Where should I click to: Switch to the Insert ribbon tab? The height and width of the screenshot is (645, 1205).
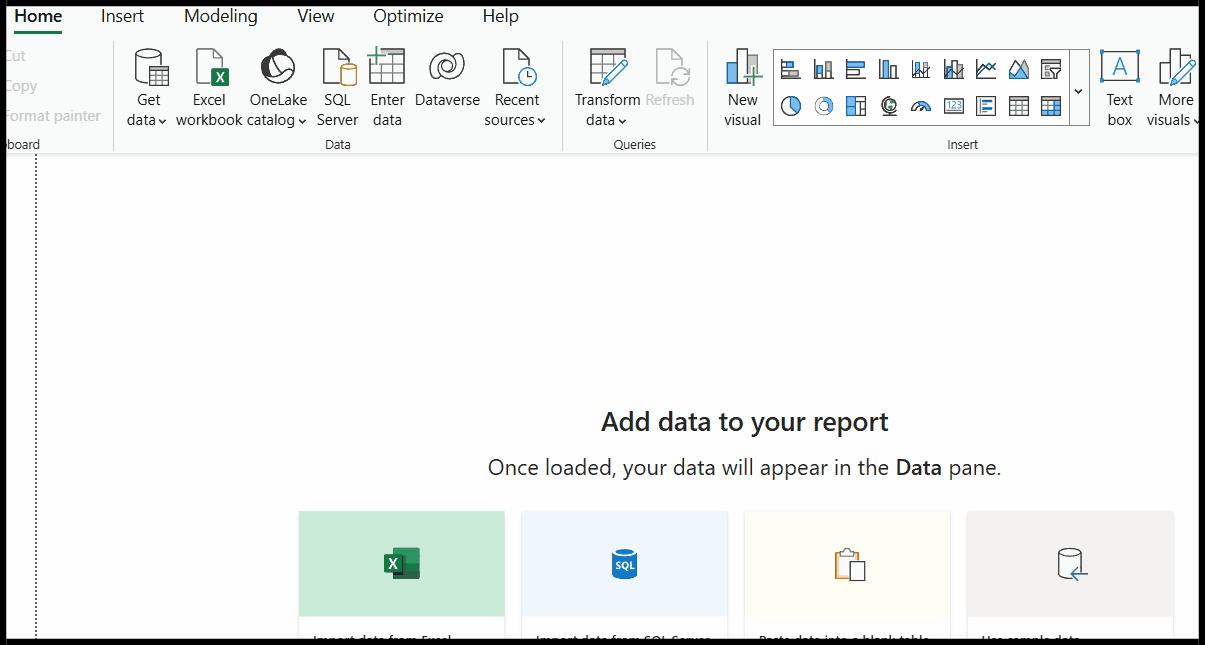click(122, 16)
